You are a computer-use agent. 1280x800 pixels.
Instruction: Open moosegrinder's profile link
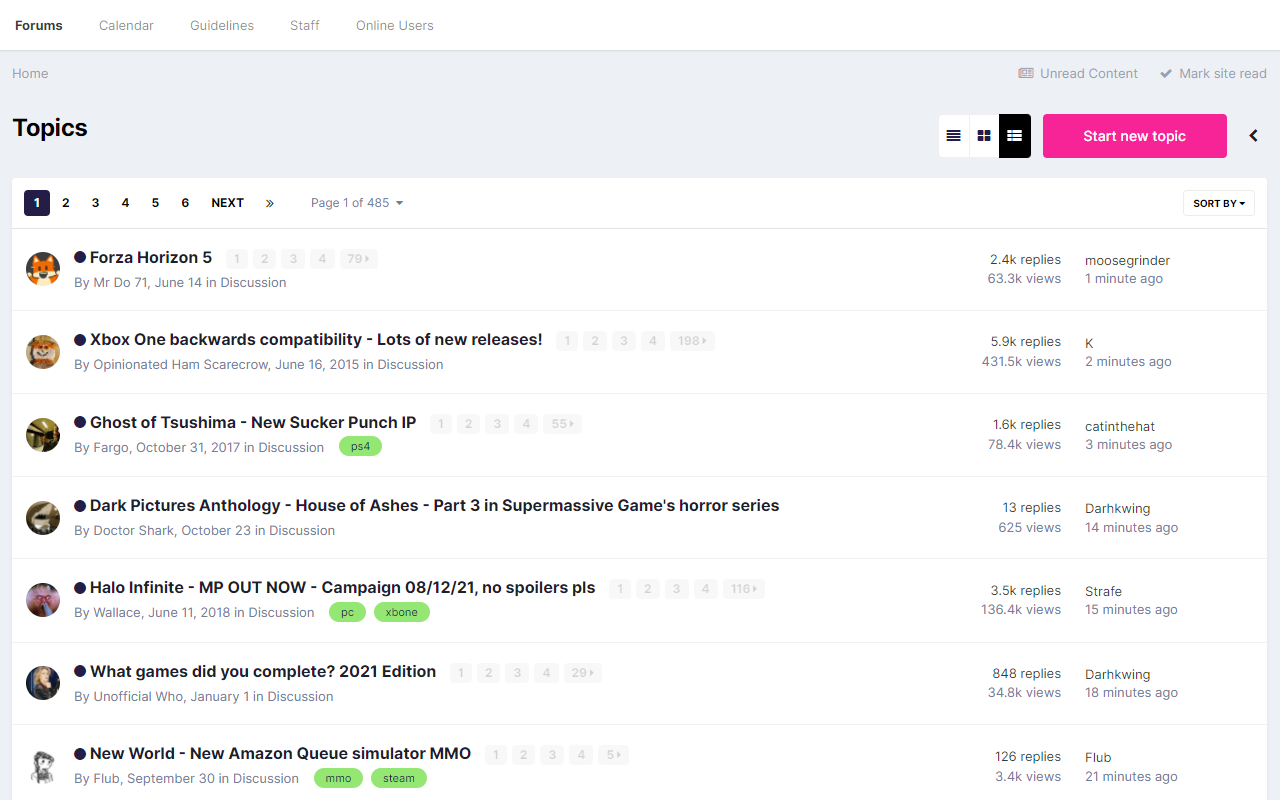pos(1127,260)
